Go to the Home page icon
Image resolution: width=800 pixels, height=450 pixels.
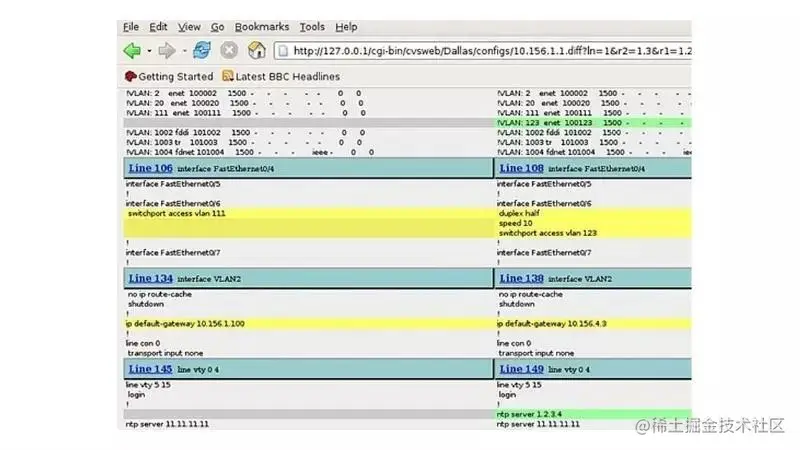point(256,50)
